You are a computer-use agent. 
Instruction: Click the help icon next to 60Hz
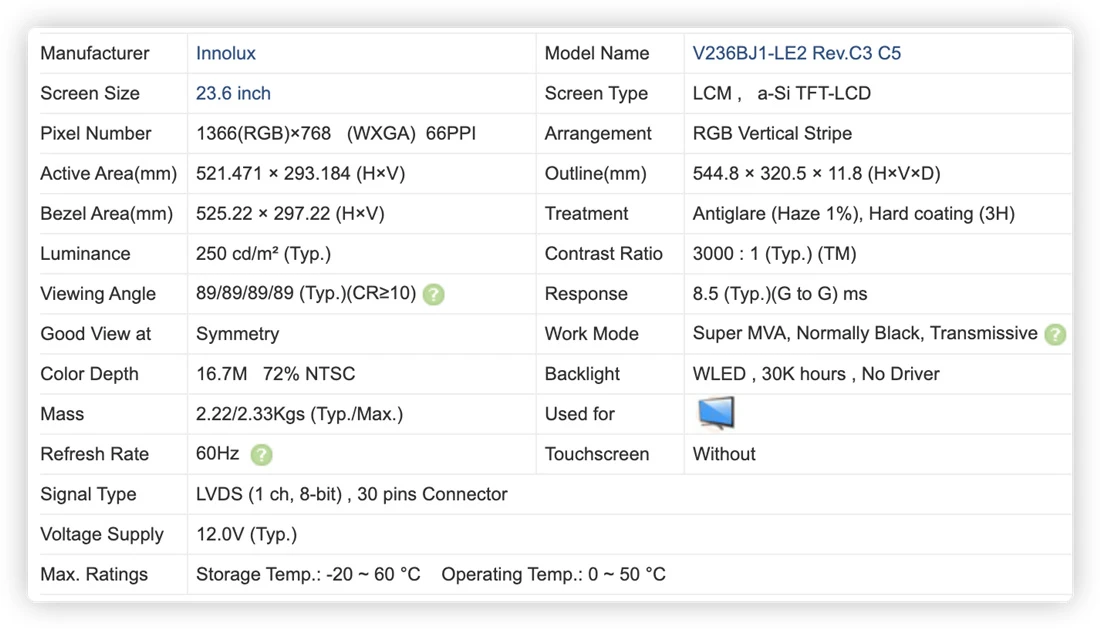261,455
